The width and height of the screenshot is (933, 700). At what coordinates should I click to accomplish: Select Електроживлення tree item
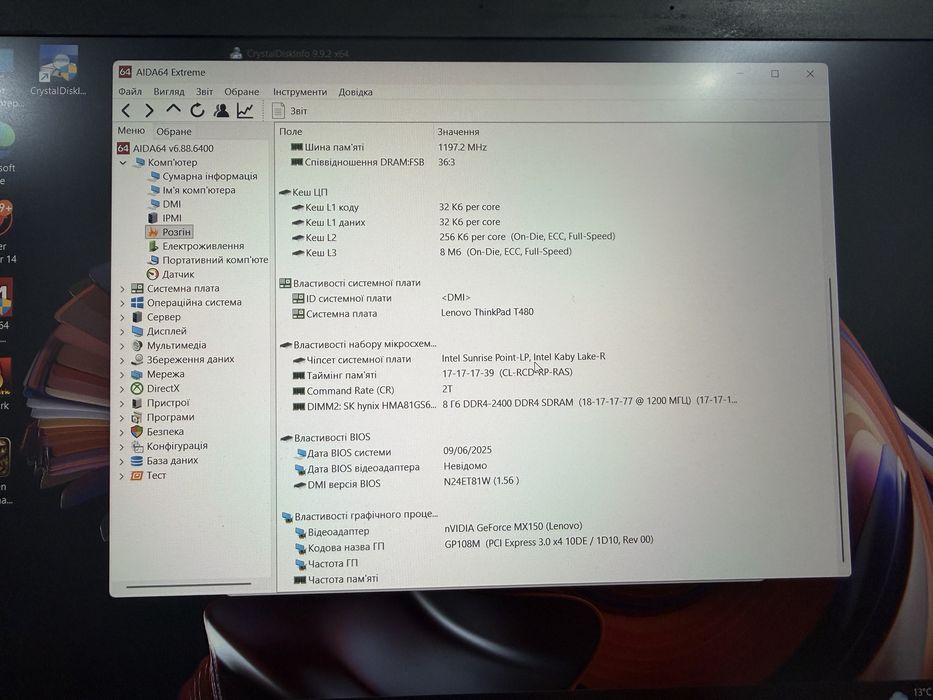point(196,246)
